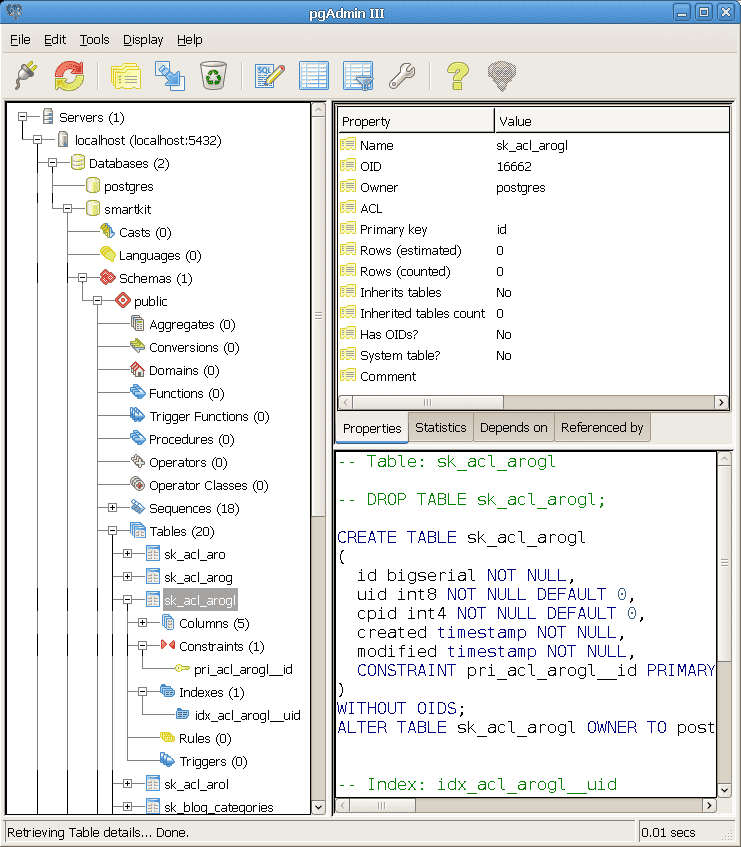
Task: Open object properties folder toolbar icon
Action: coord(126,76)
